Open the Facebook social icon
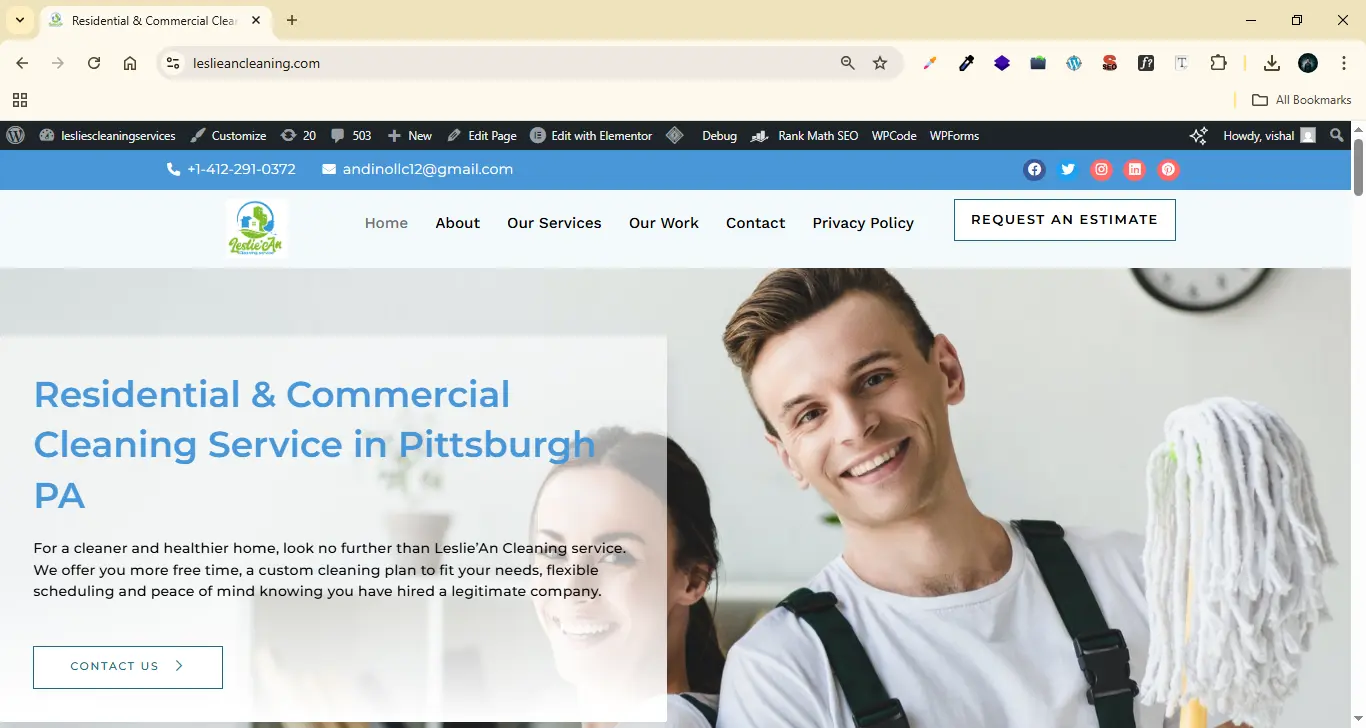 click(x=1034, y=169)
